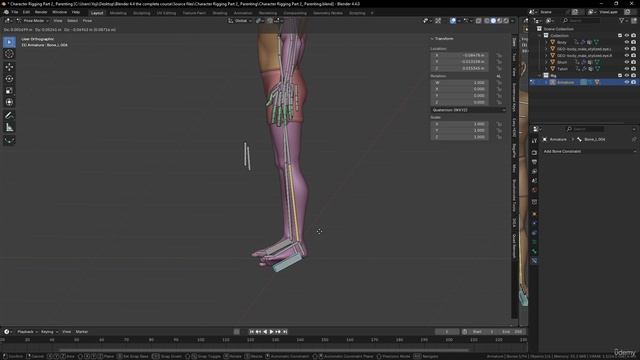
Task: Switch to solid viewport shading
Action: tap(493, 20)
